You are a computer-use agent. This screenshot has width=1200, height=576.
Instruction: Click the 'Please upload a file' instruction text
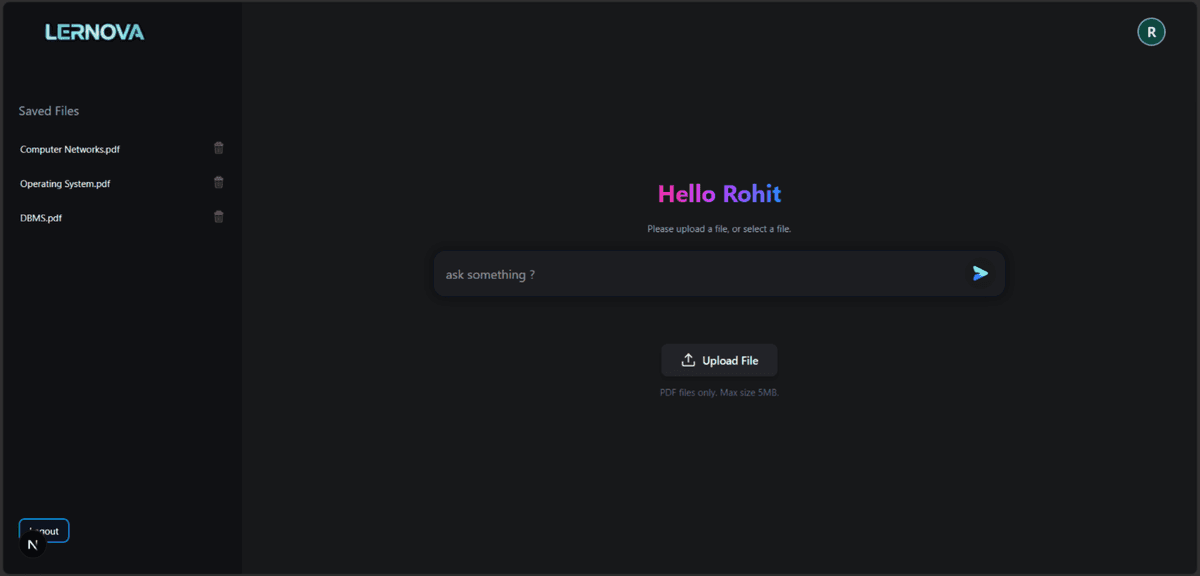coord(719,229)
